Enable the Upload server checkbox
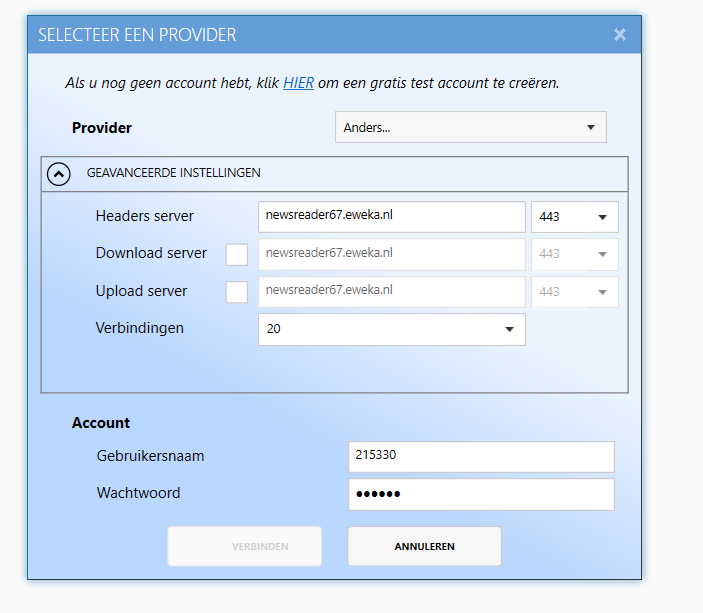Viewport: 703px width, 613px height. click(x=237, y=292)
